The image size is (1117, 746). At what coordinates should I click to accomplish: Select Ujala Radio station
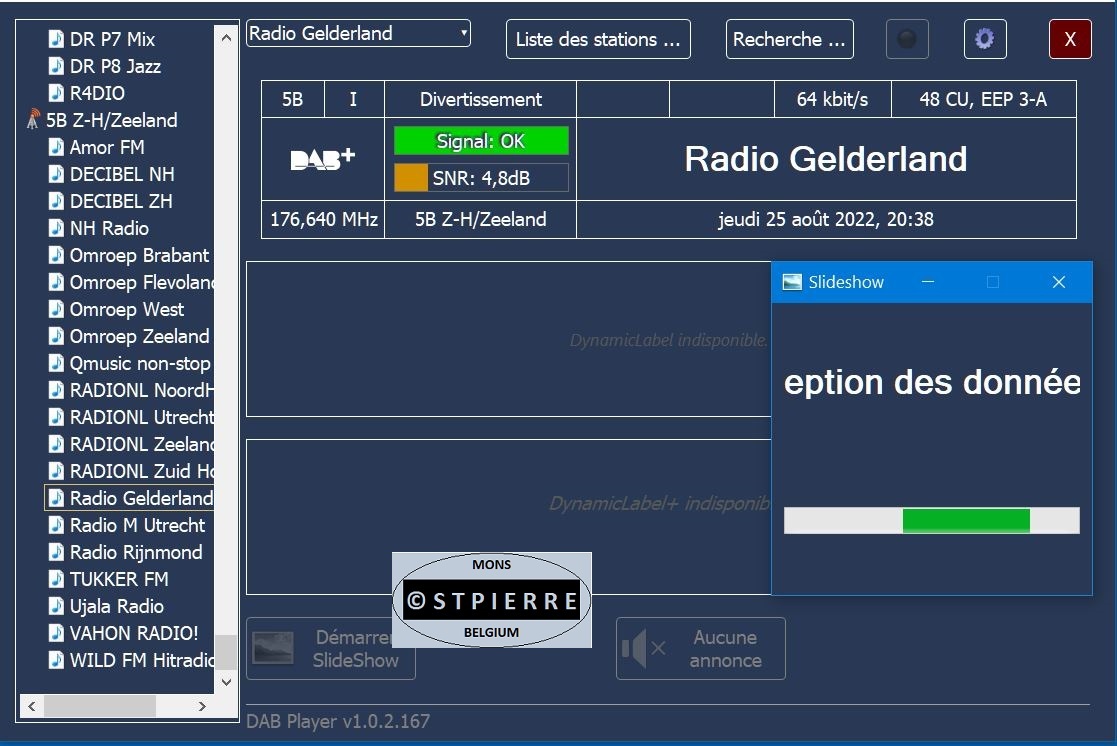[117, 606]
